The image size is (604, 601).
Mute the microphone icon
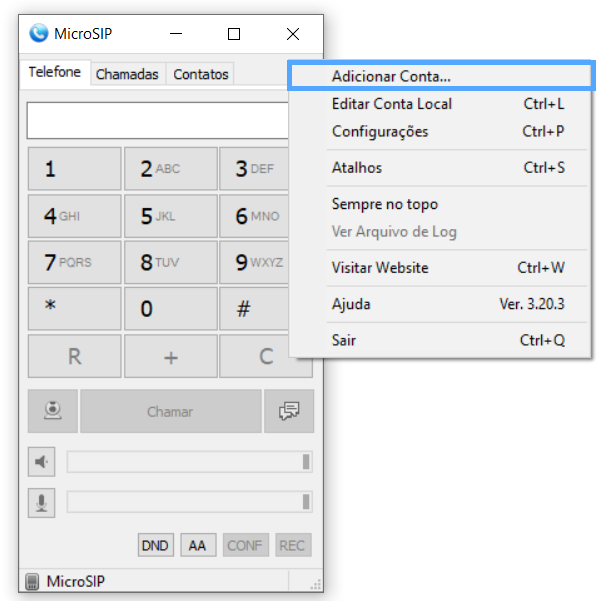tap(42, 502)
